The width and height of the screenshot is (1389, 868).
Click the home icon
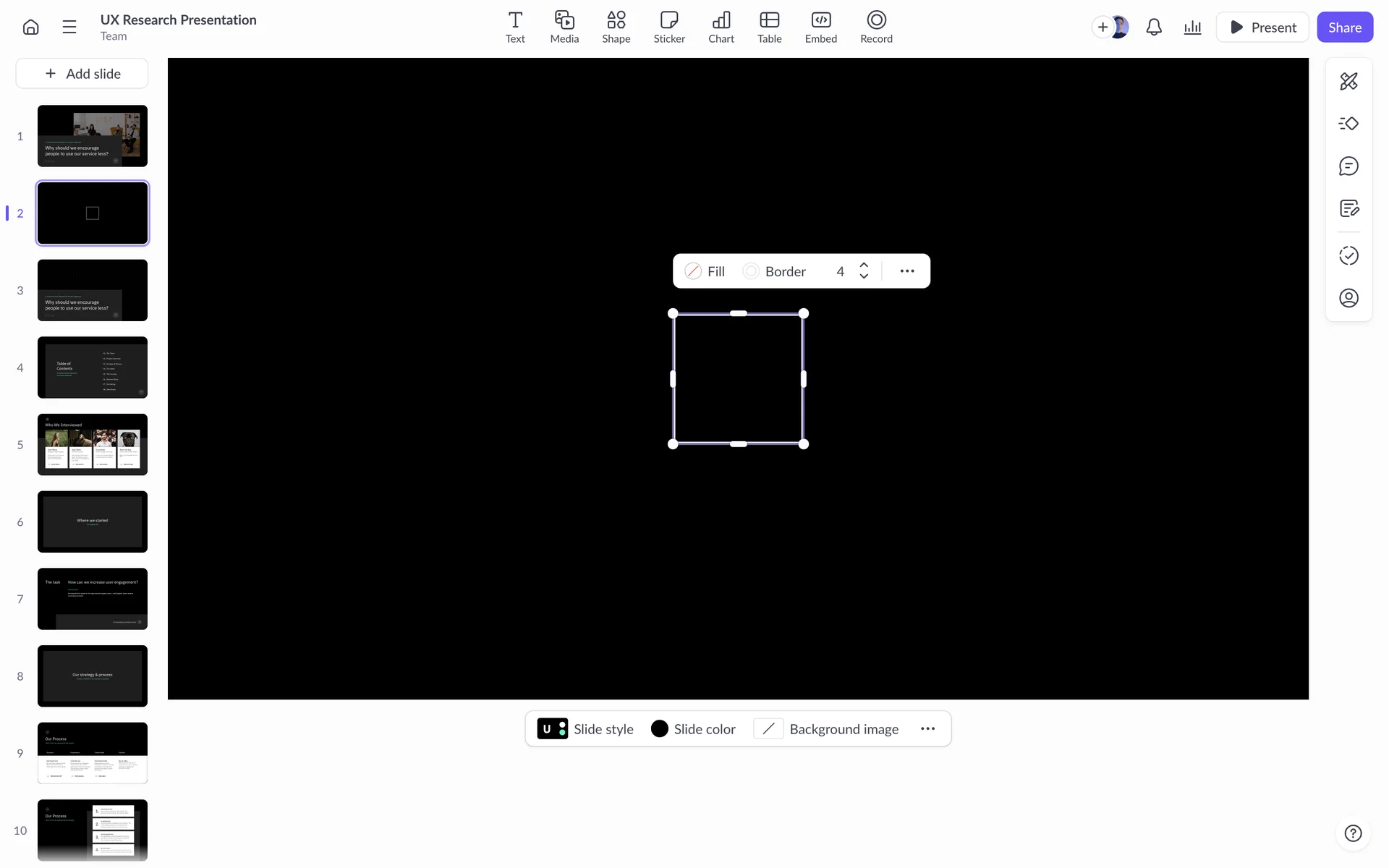30,27
